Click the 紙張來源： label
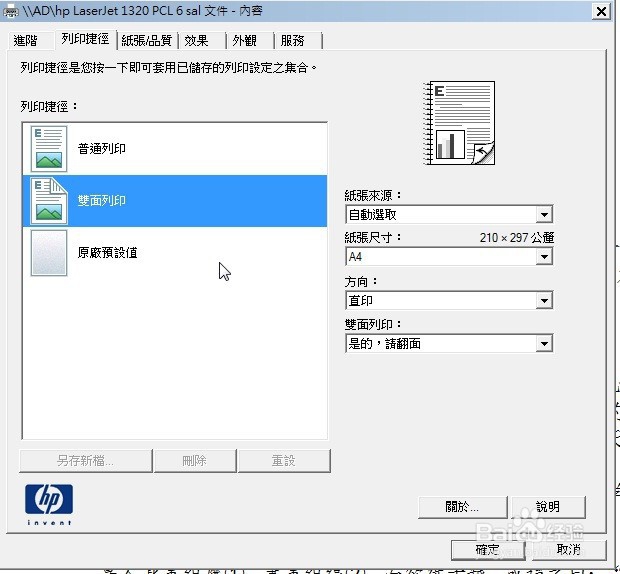620x574 pixels. click(x=373, y=195)
